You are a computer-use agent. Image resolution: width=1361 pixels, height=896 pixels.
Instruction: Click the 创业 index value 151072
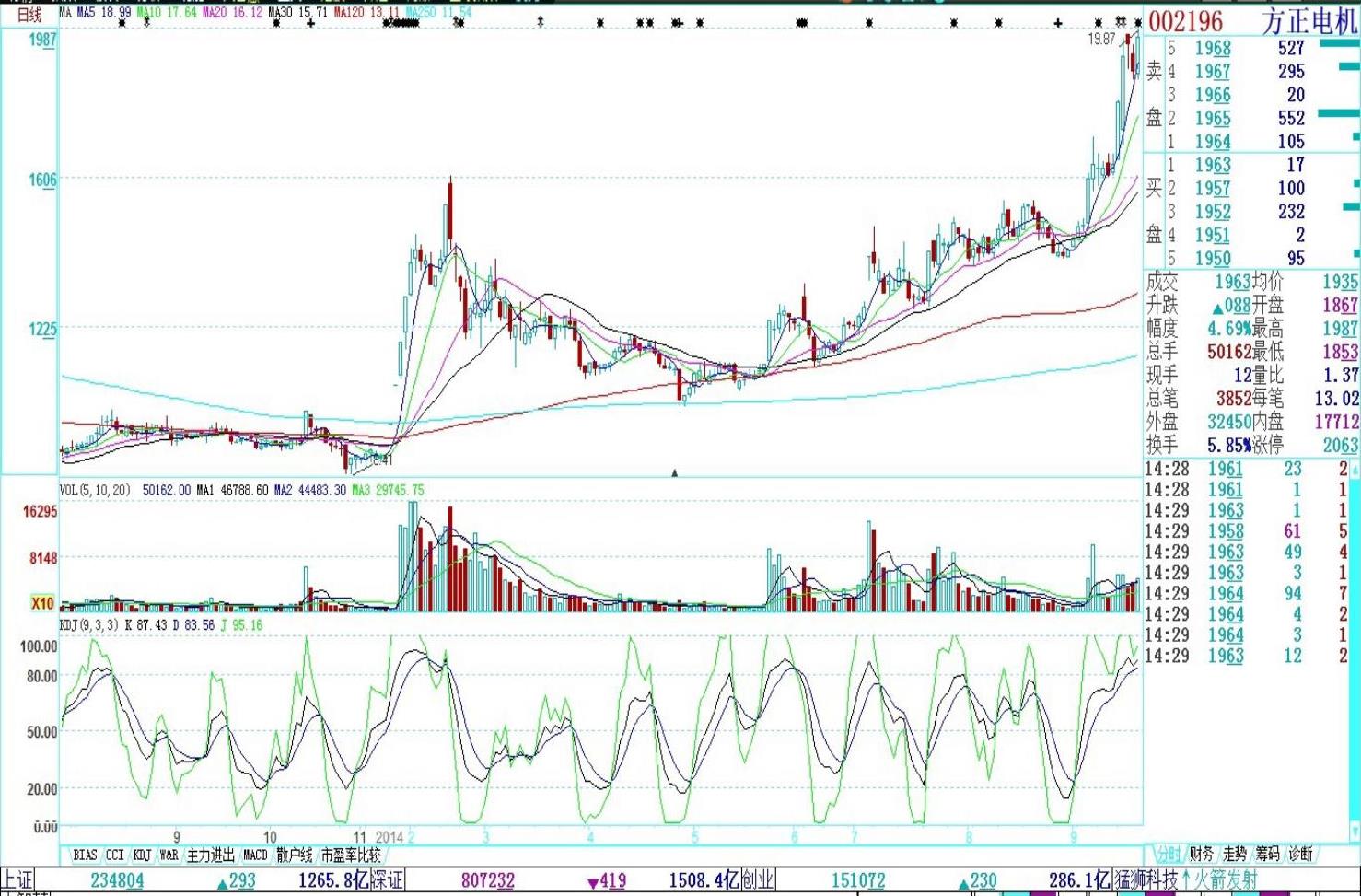(857, 880)
